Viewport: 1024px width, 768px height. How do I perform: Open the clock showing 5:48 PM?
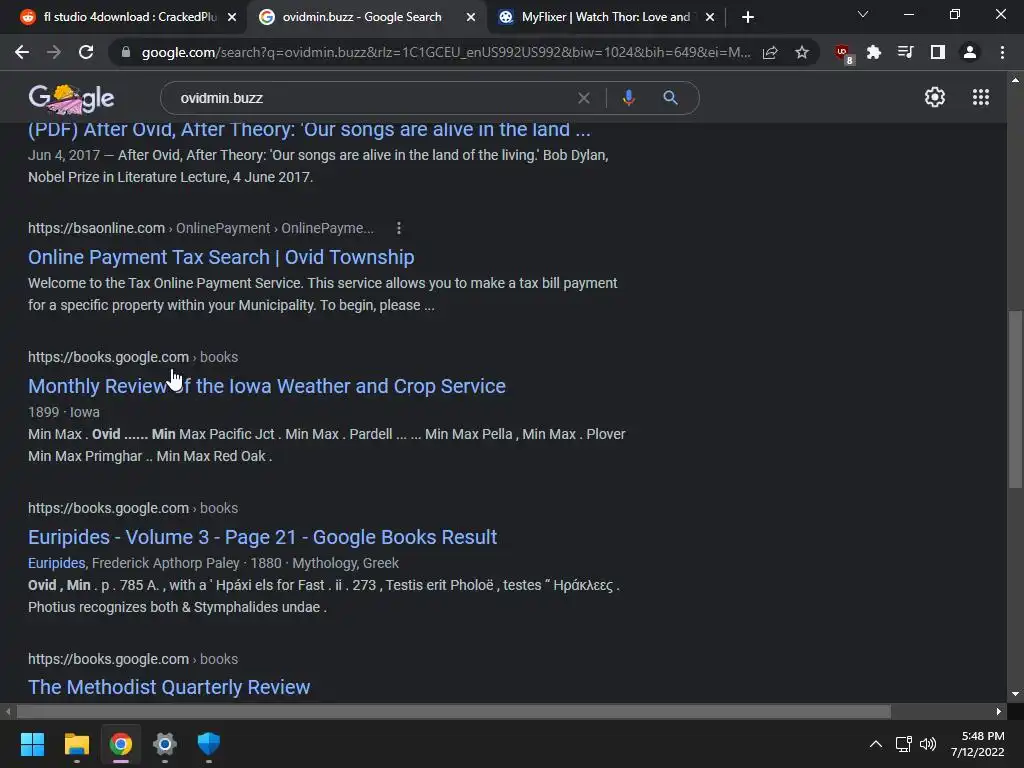click(978, 744)
